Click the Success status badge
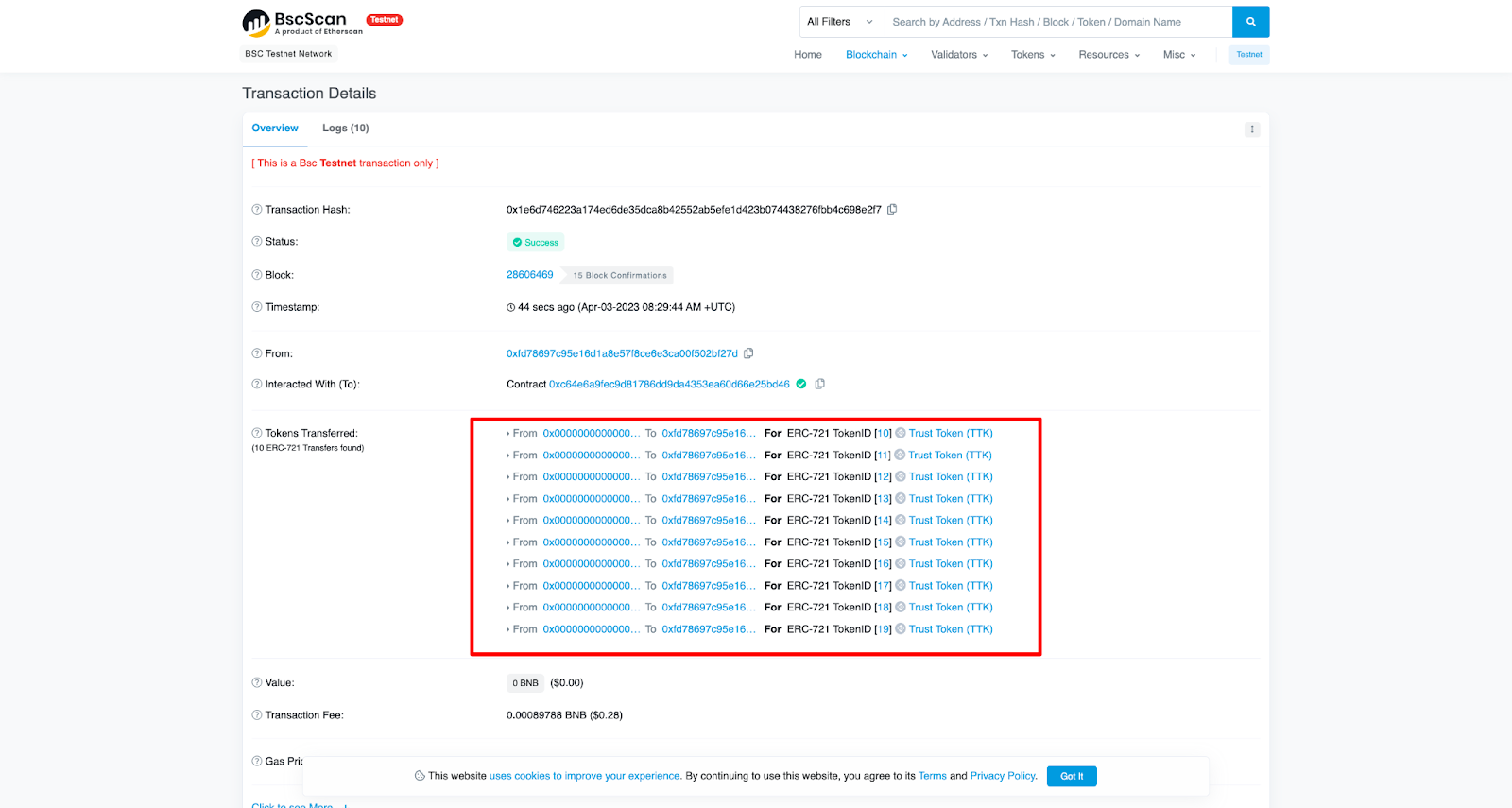The width and height of the screenshot is (1512, 808). point(535,243)
